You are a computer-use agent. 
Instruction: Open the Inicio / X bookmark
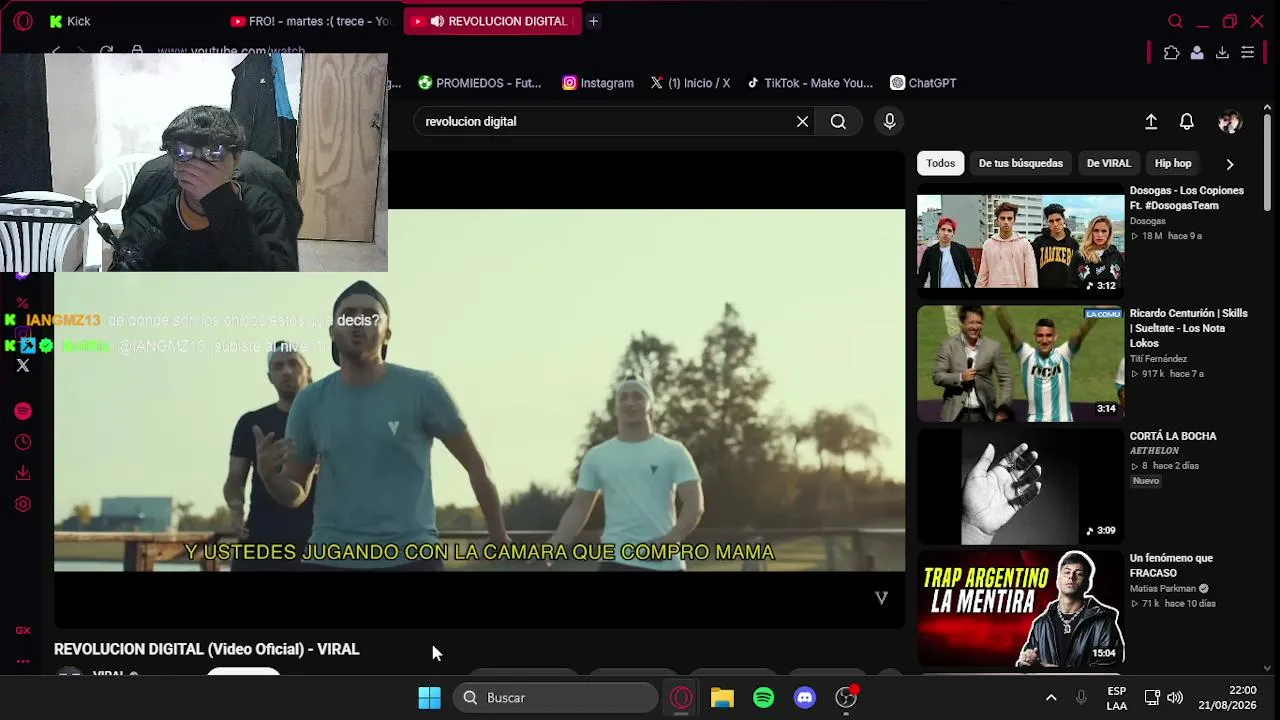(690, 83)
